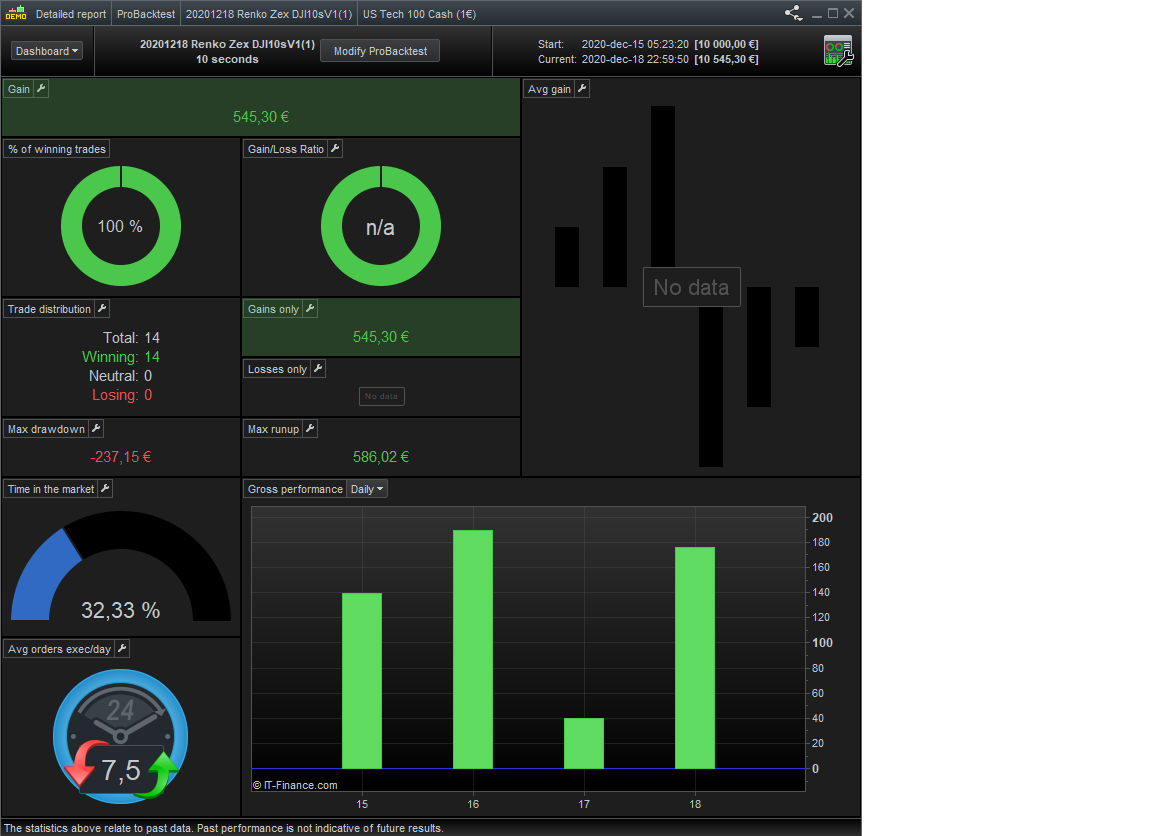Click the Neutral: 0 line
The width and height of the screenshot is (1152, 836).
coord(120,376)
